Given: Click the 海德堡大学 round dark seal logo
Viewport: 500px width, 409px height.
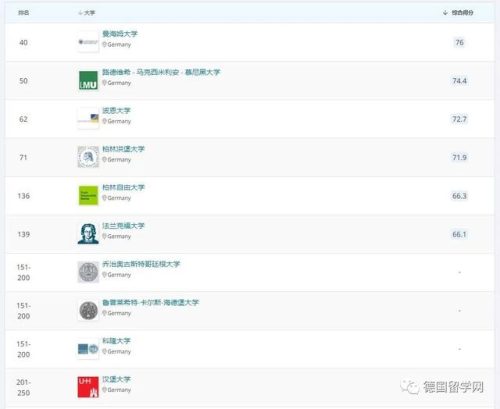Looking at the screenshot, I should [88, 310].
